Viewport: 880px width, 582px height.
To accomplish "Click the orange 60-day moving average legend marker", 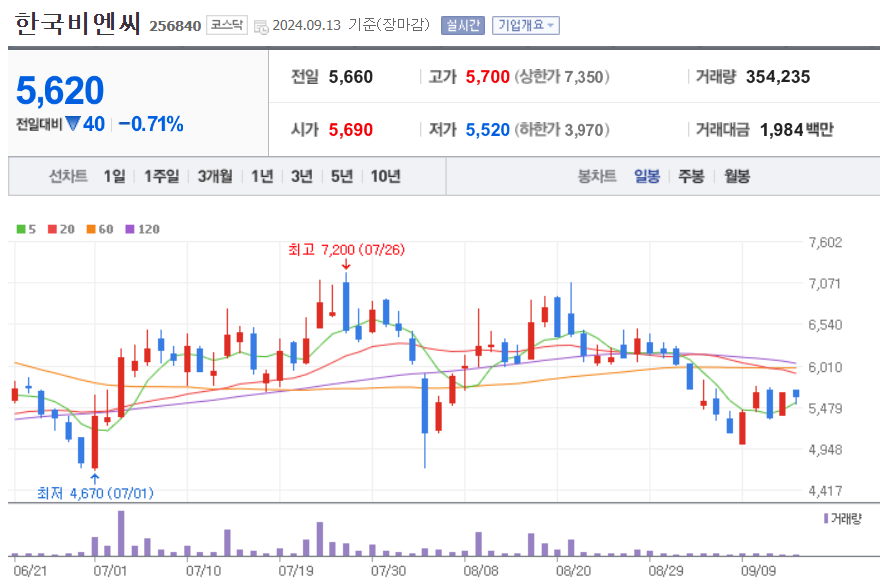I will coord(91,229).
